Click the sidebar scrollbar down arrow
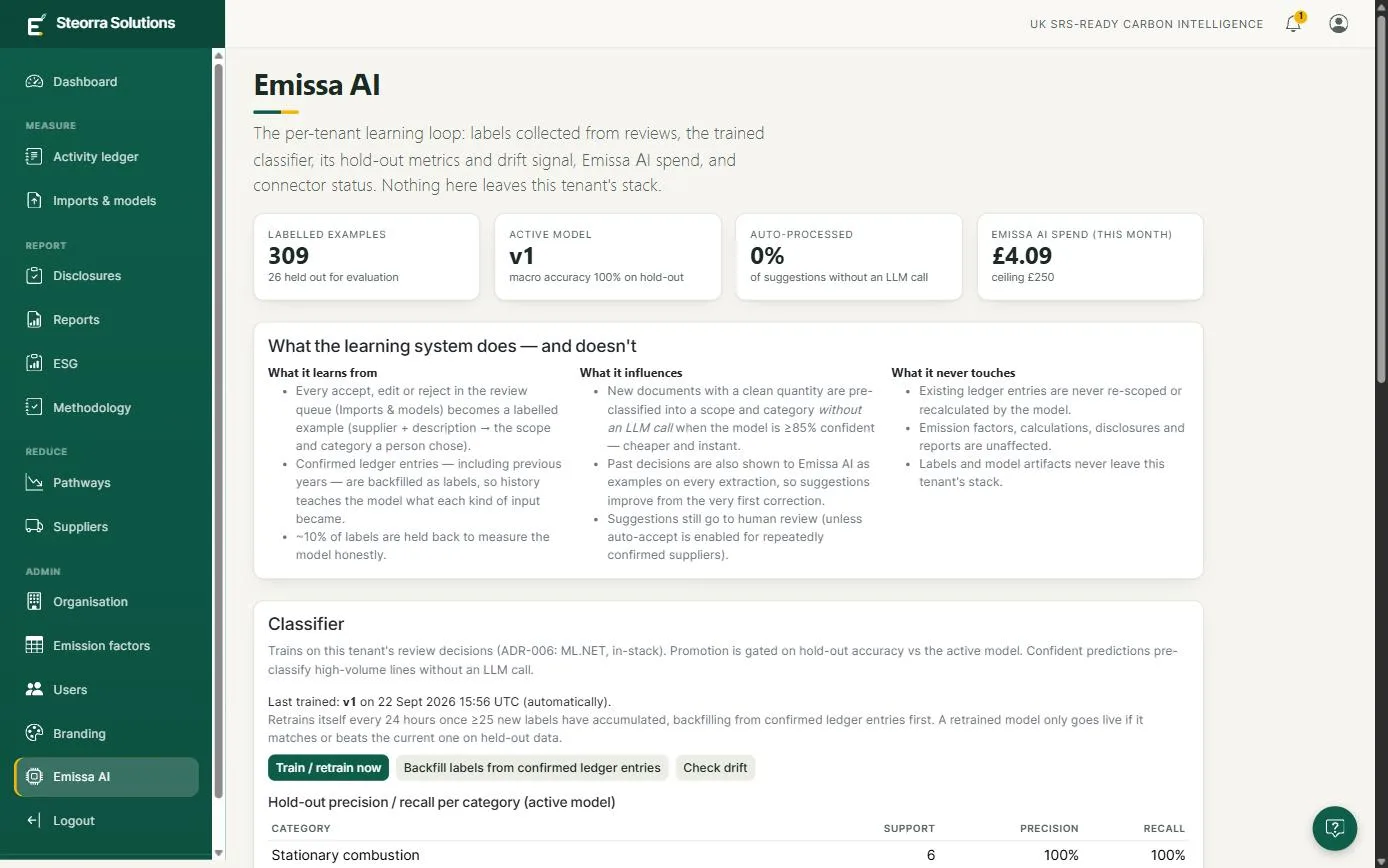Image resolution: width=1388 pixels, height=868 pixels. (218, 853)
